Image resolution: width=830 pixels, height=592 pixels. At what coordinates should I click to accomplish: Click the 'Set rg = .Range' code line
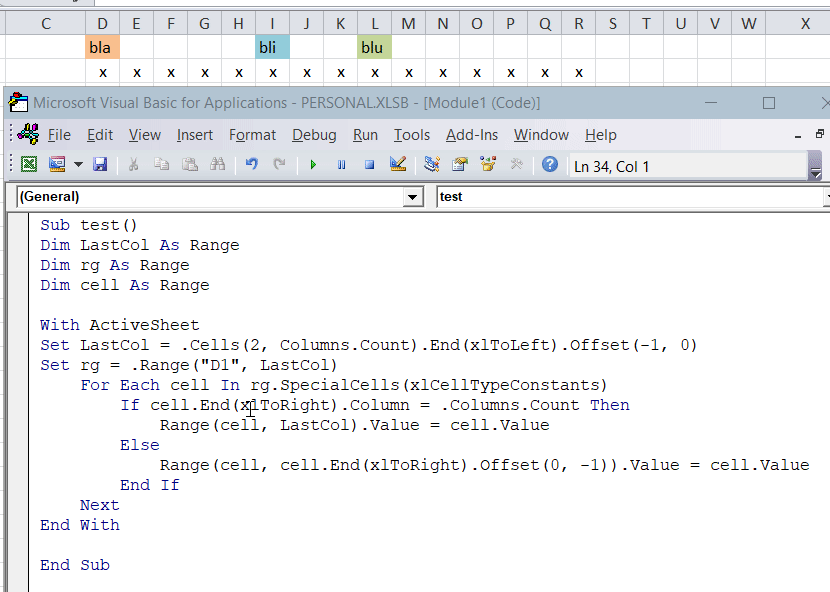[188, 365]
